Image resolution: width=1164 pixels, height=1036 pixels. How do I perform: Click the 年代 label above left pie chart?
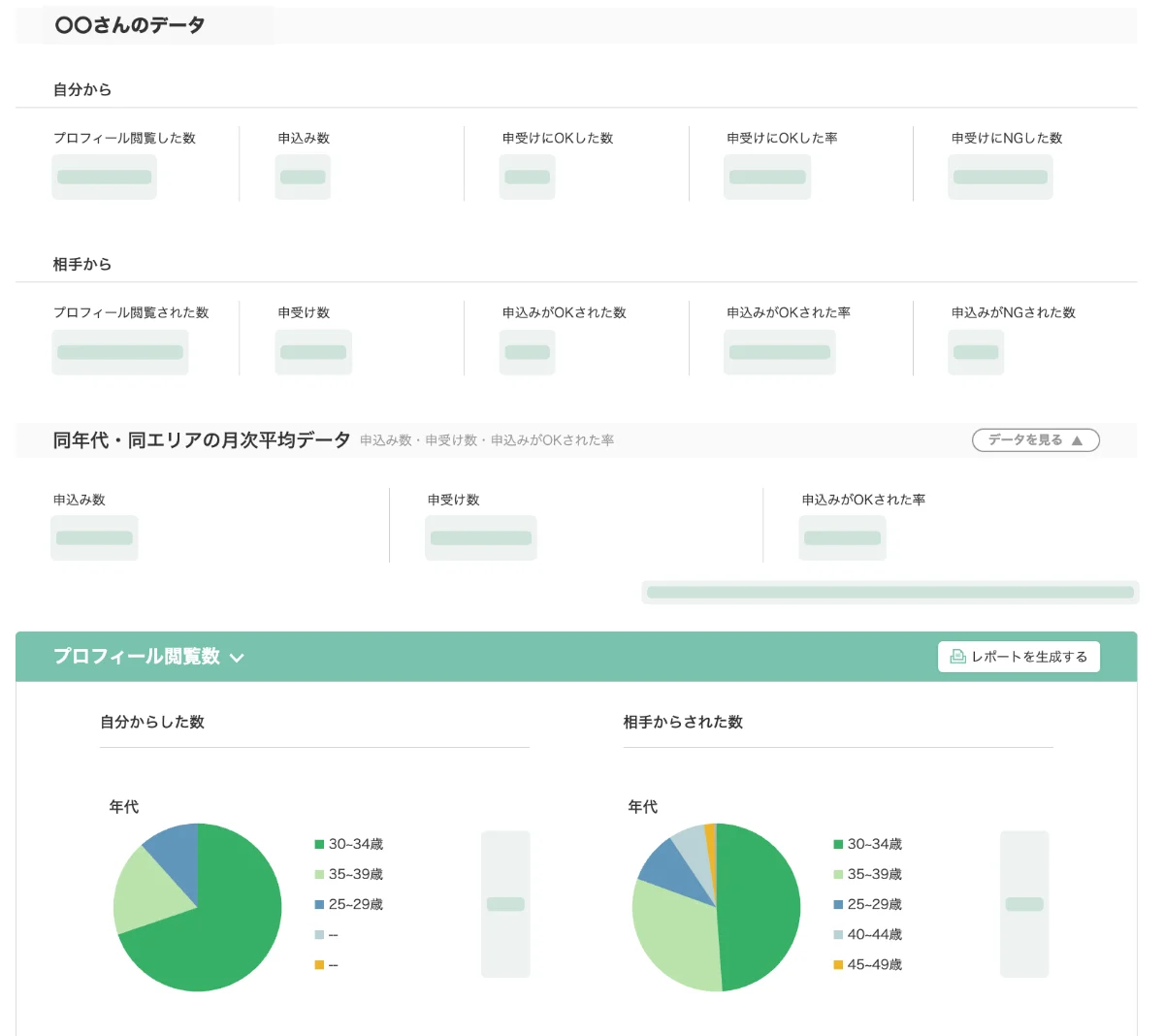(124, 807)
